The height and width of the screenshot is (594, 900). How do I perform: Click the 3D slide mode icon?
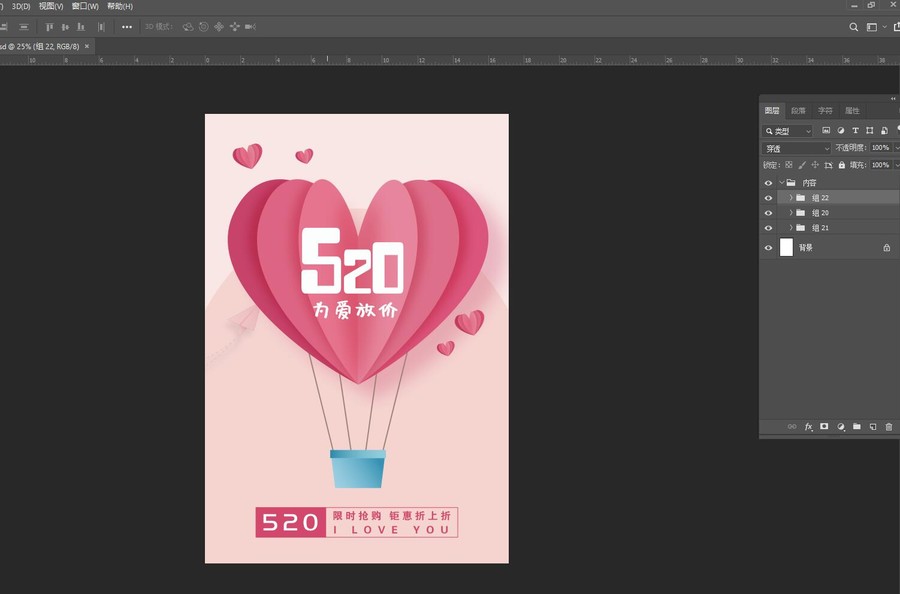pyautogui.click(x=234, y=27)
